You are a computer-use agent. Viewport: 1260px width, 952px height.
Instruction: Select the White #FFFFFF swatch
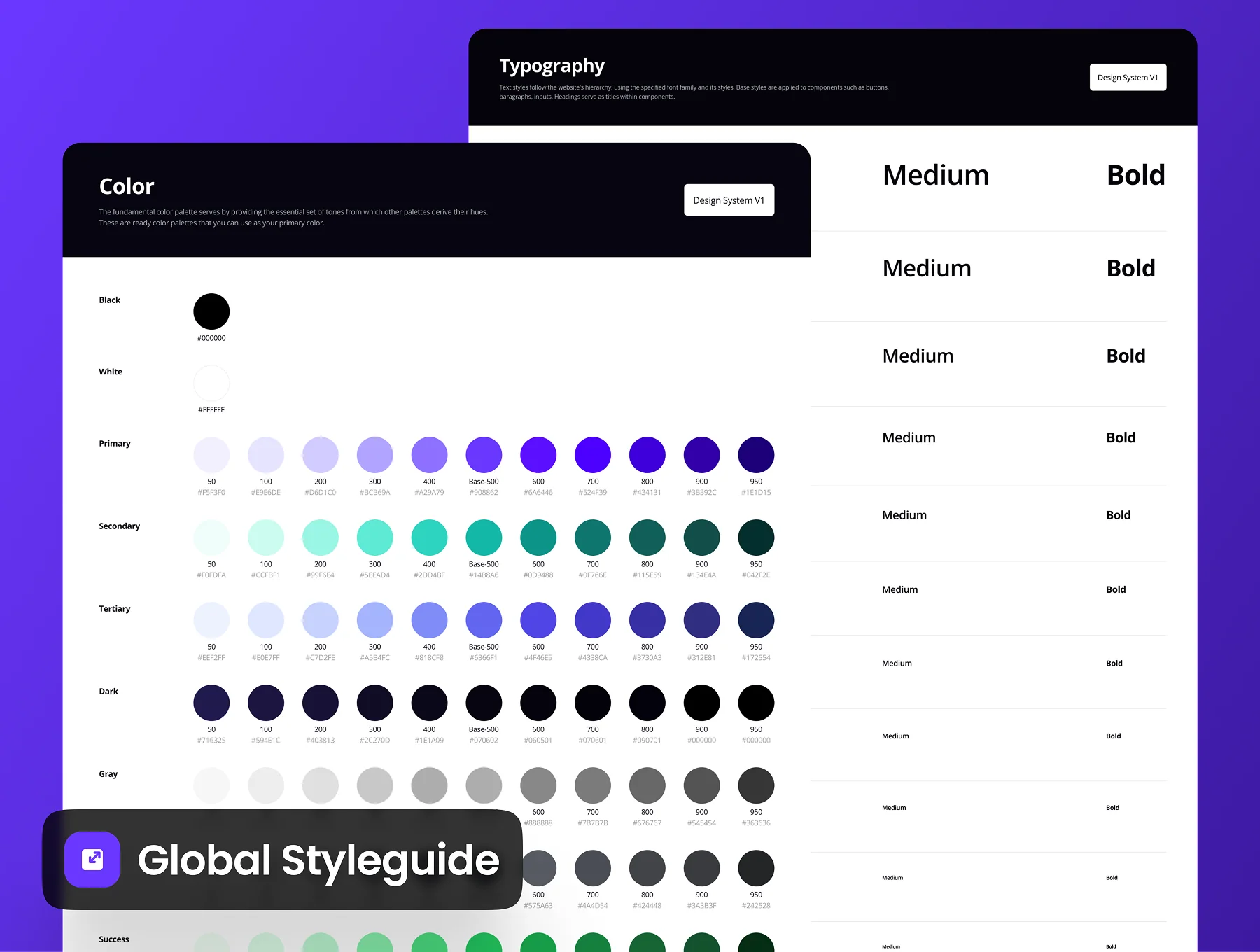point(211,384)
